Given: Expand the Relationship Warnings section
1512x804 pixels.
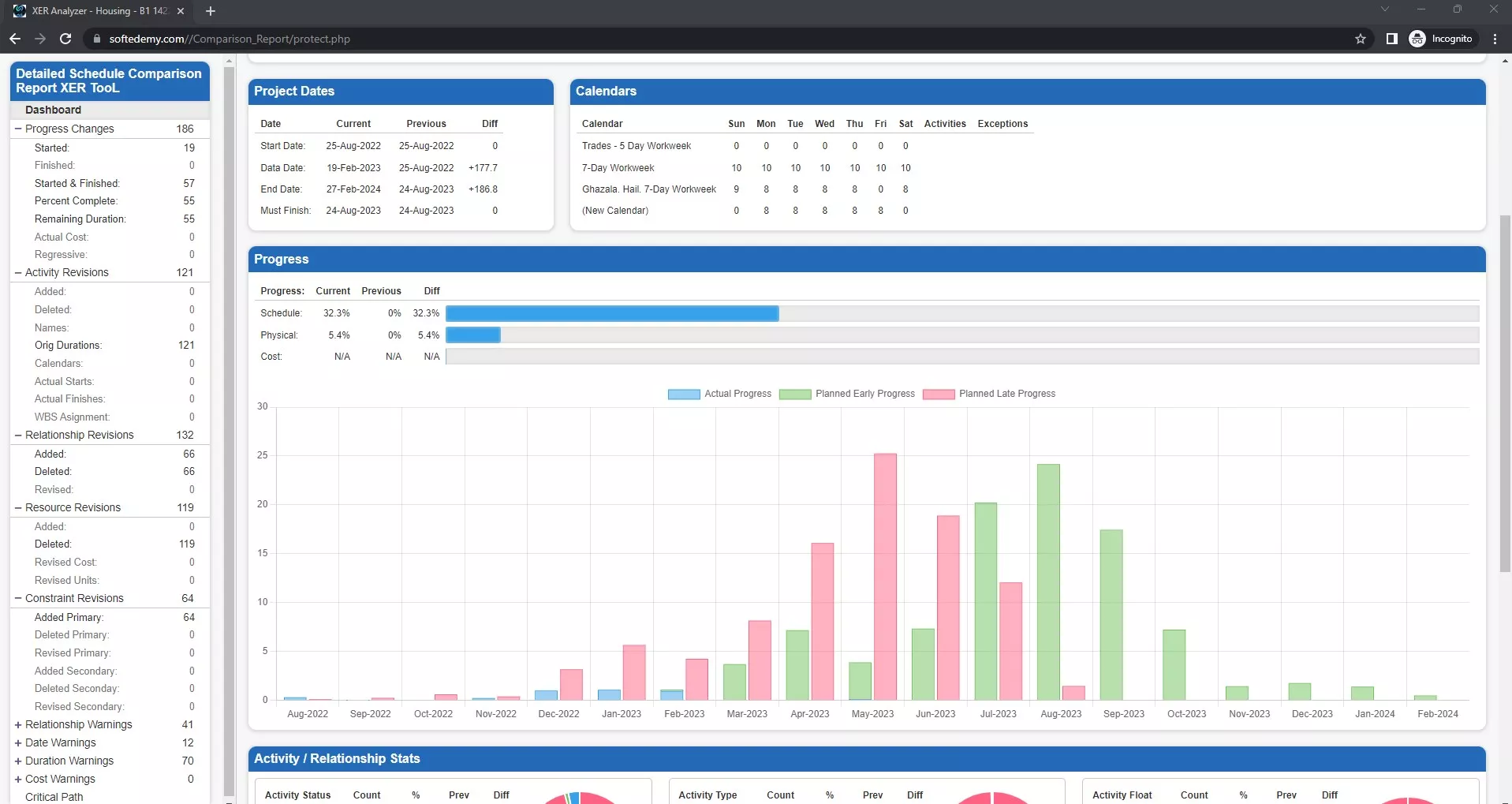Looking at the screenshot, I should pyautogui.click(x=18, y=724).
